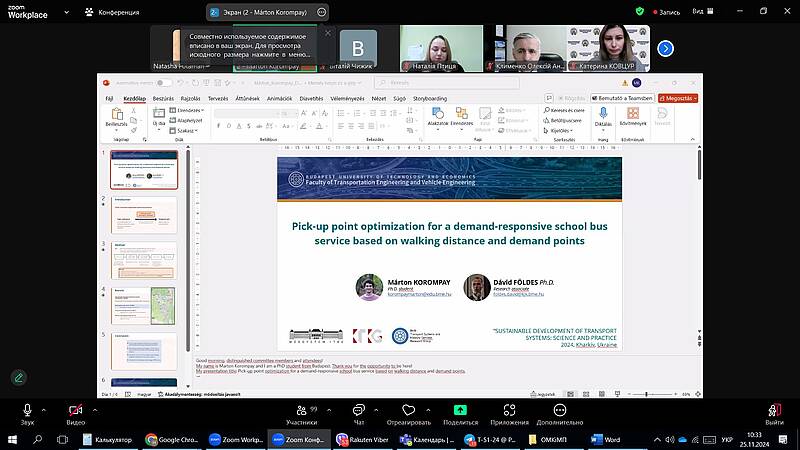Click the main slide area vertical scrollbar
Image resolution: width=800 pixels, height=450 pixels.
(699, 164)
